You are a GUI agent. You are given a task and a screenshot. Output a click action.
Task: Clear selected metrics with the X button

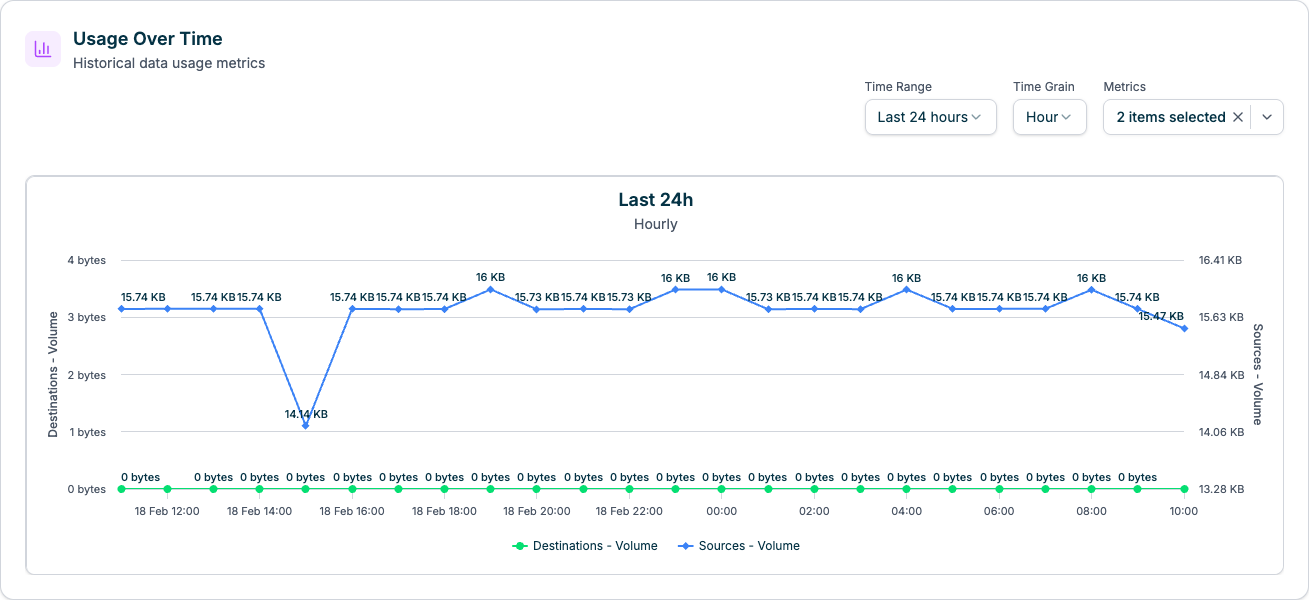[x=1237, y=117]
